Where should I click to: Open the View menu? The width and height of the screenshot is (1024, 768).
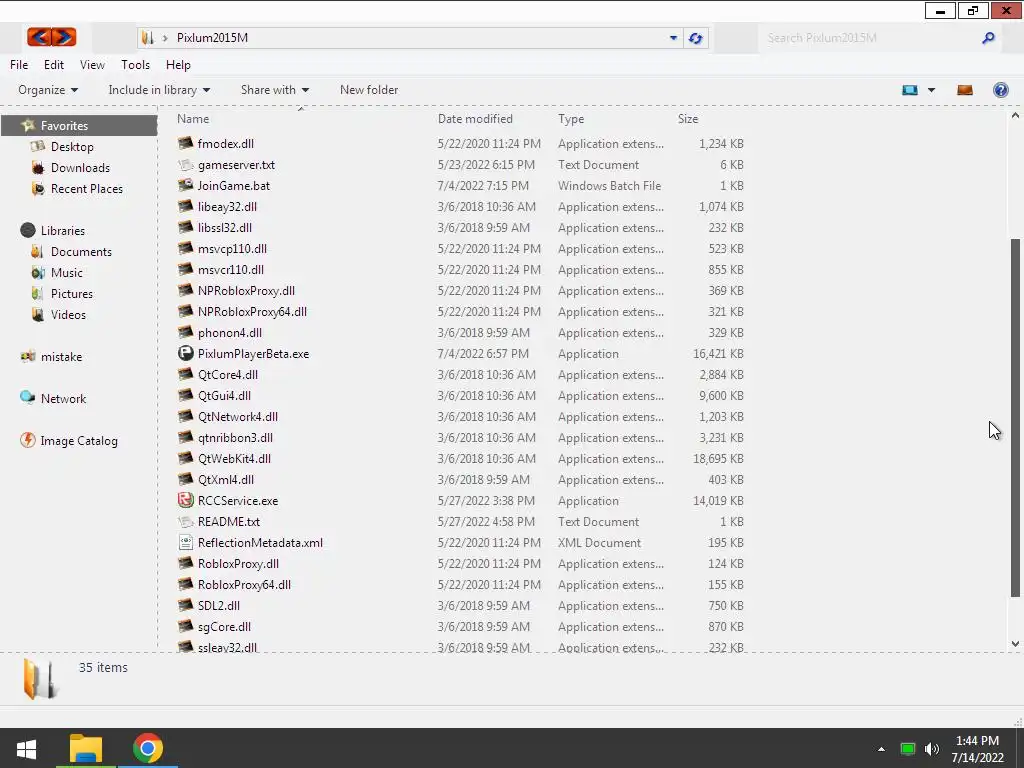click(92, 65)
